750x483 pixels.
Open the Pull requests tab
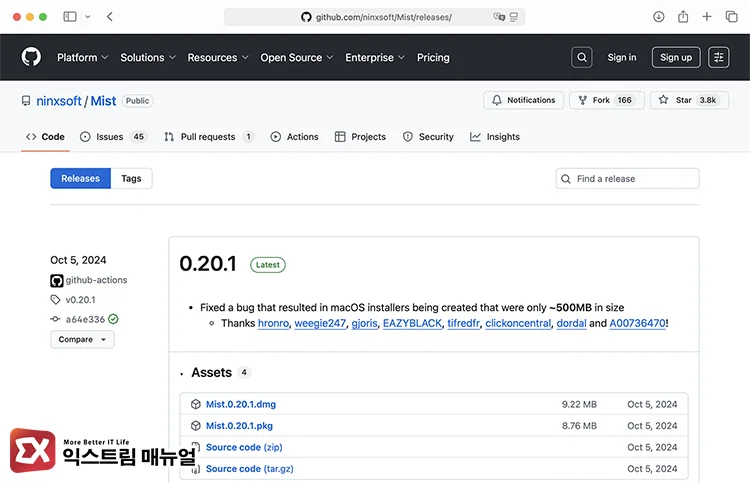[x=209, y=137]
